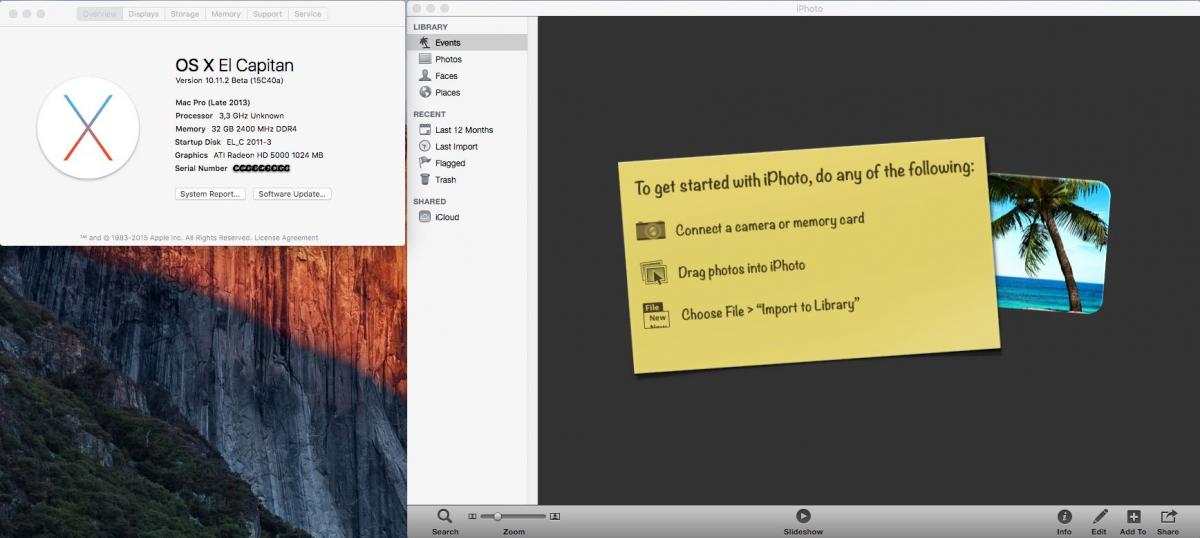
Task: Click the Software Update button
Action: (x=292, y=194)
